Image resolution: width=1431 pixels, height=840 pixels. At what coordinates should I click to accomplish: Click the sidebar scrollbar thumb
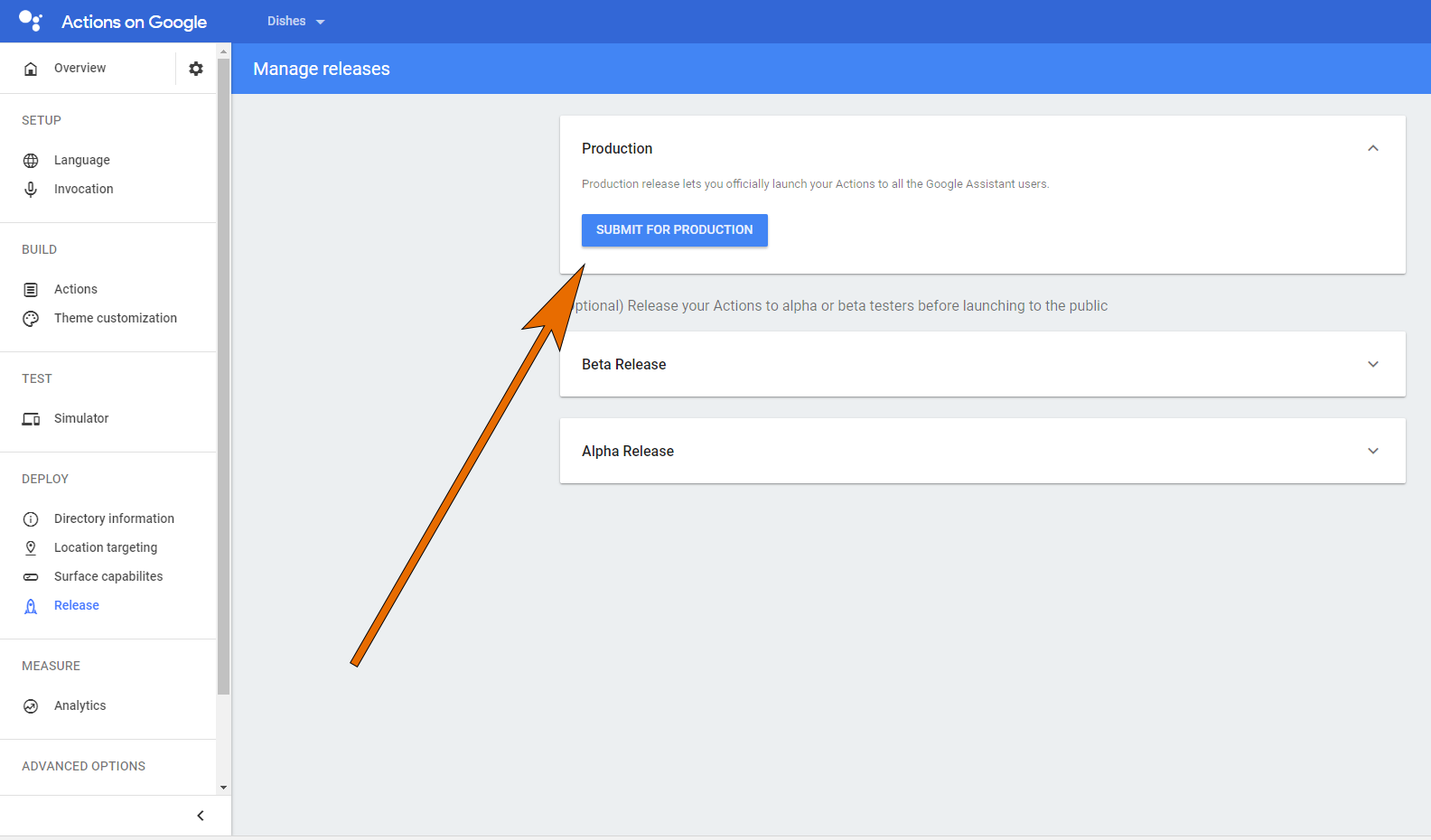[x=223, y=376]
